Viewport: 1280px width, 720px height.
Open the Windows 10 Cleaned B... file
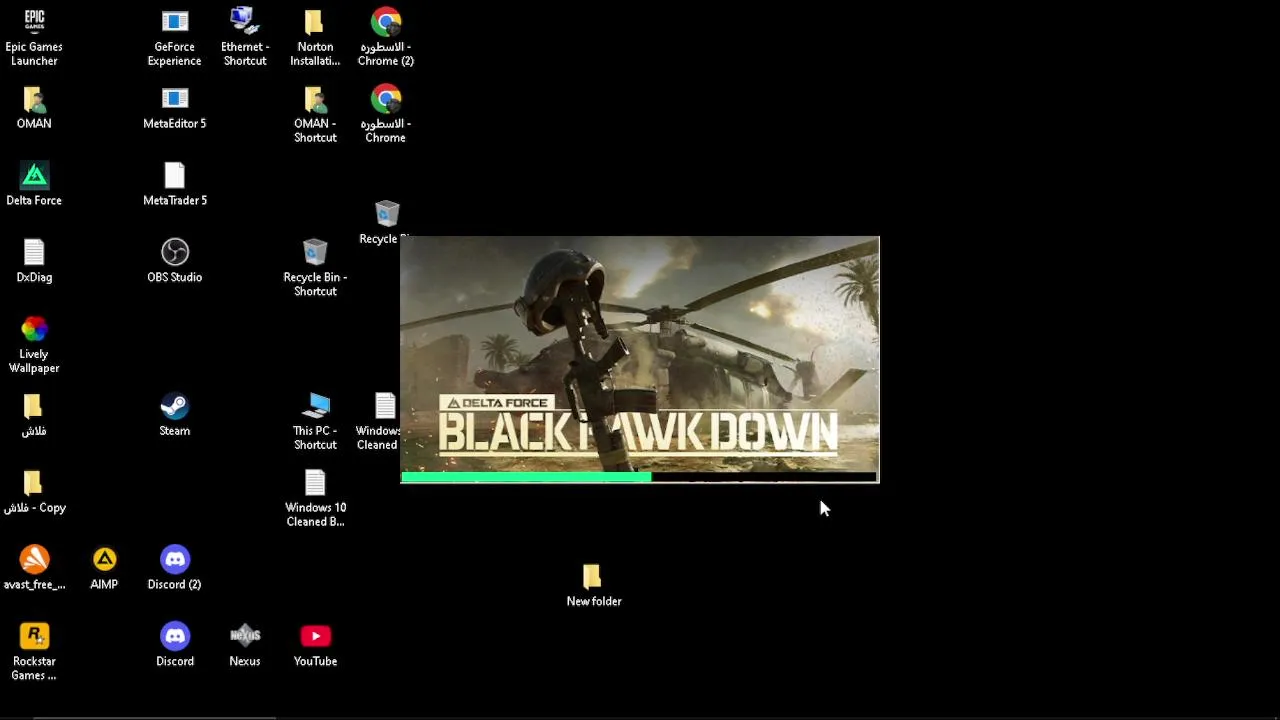click(315, 499)
